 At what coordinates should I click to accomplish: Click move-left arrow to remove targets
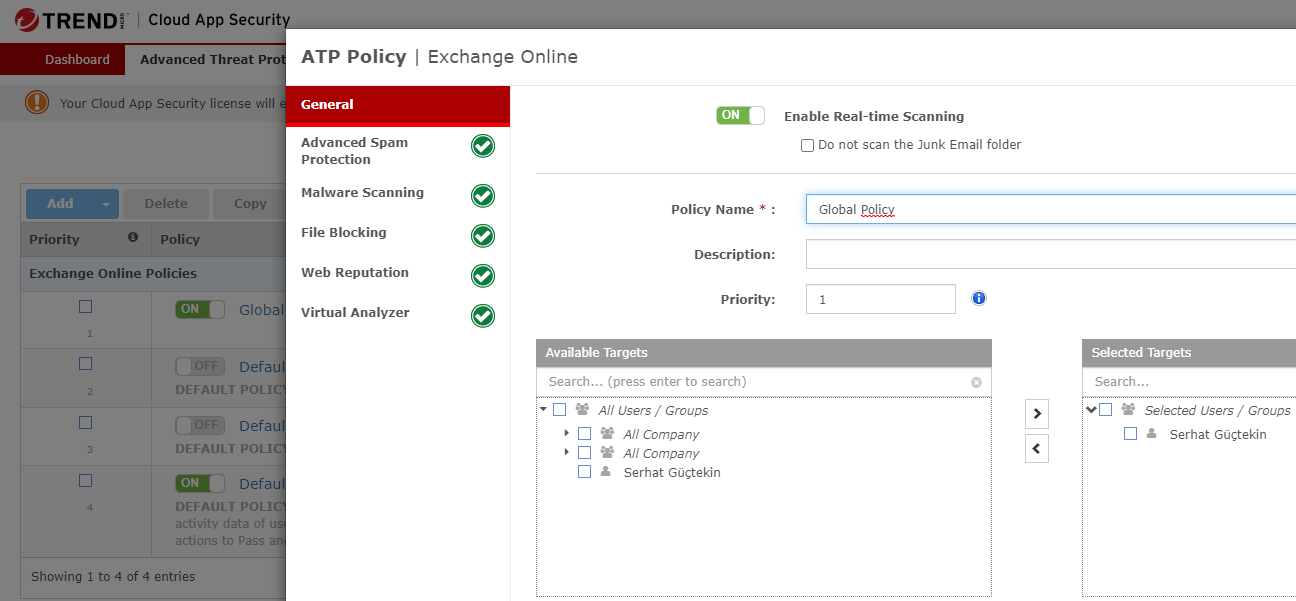[x=1037, y=449]
